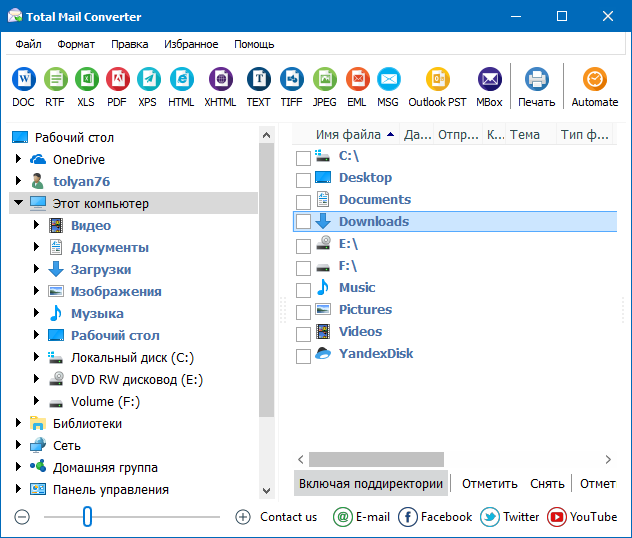Viewport: 632px width, 538px height.
Task: Open the Automate tool
Action: pos(594,80)
